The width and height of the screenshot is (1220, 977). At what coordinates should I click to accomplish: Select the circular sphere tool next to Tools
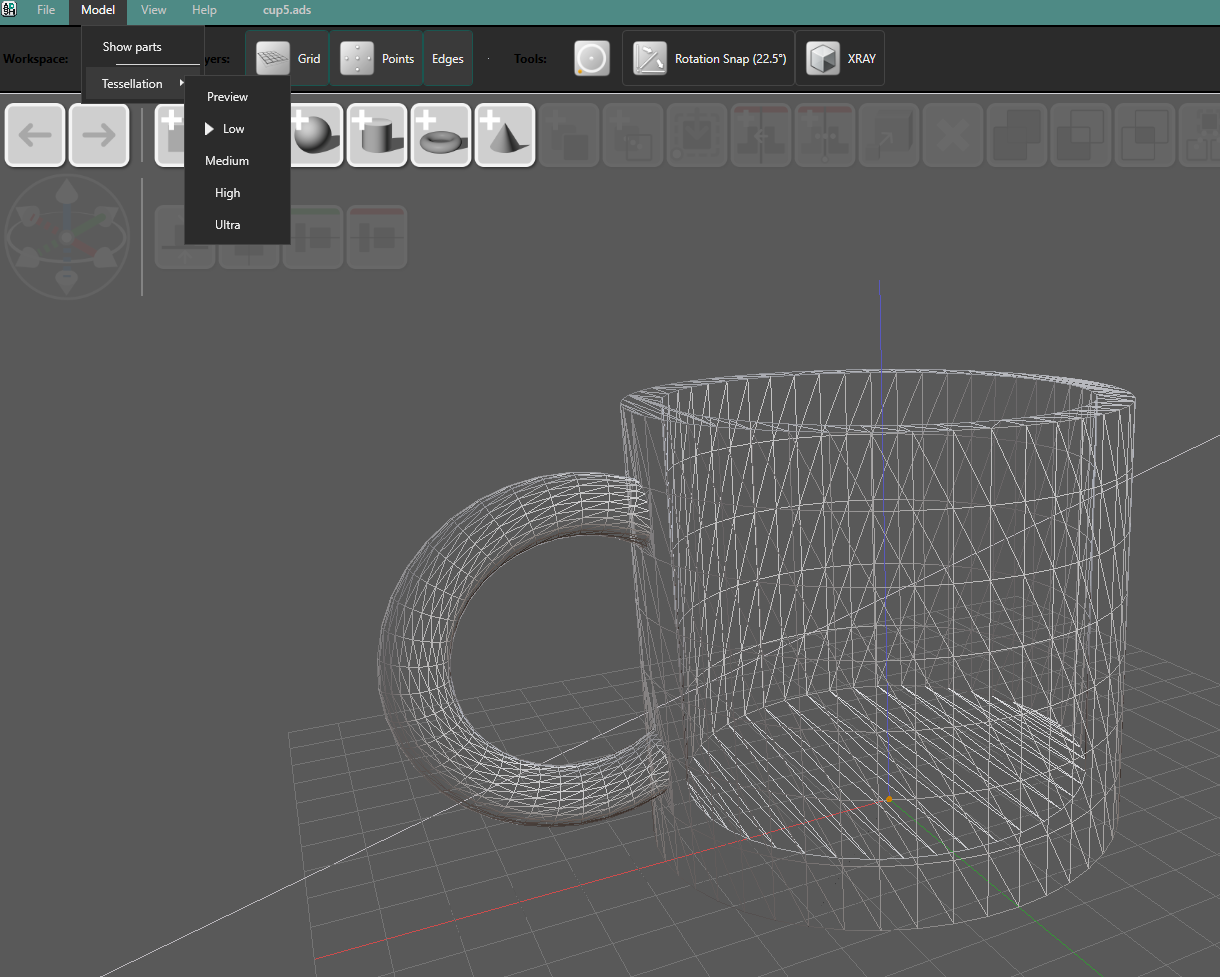591,58
